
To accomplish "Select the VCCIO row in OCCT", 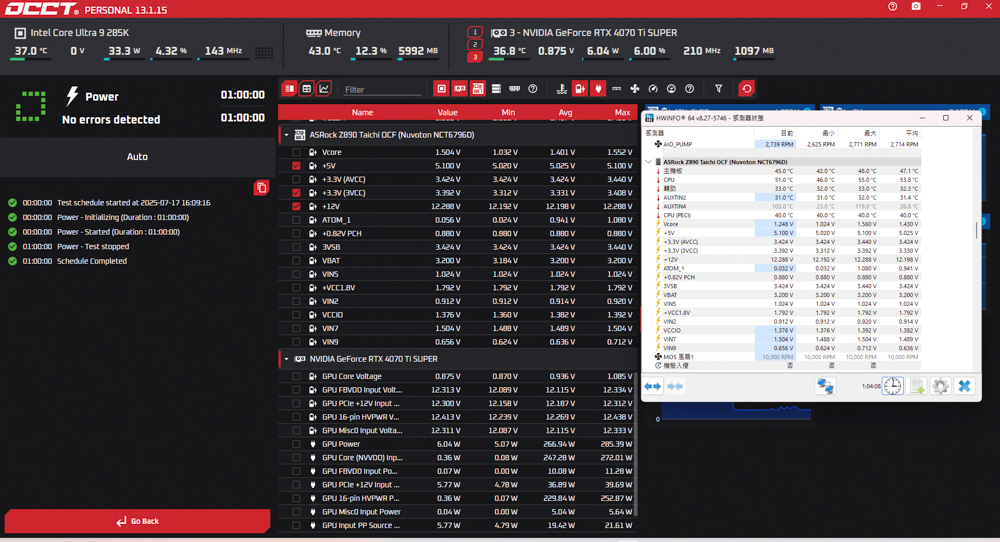I will click(x=458, y=314).
